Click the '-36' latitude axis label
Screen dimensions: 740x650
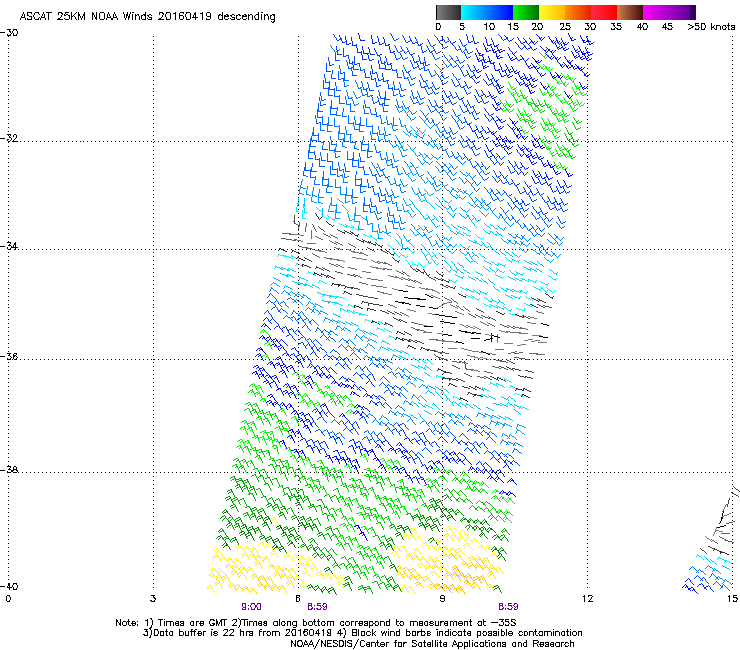9,356
